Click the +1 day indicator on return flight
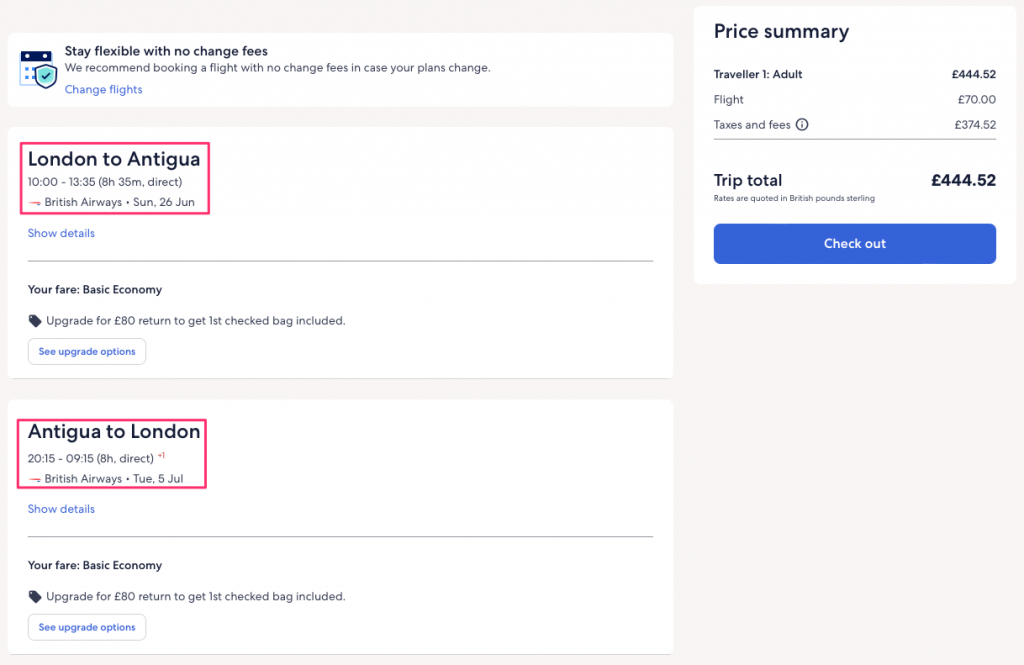 (x=161, y=457)
